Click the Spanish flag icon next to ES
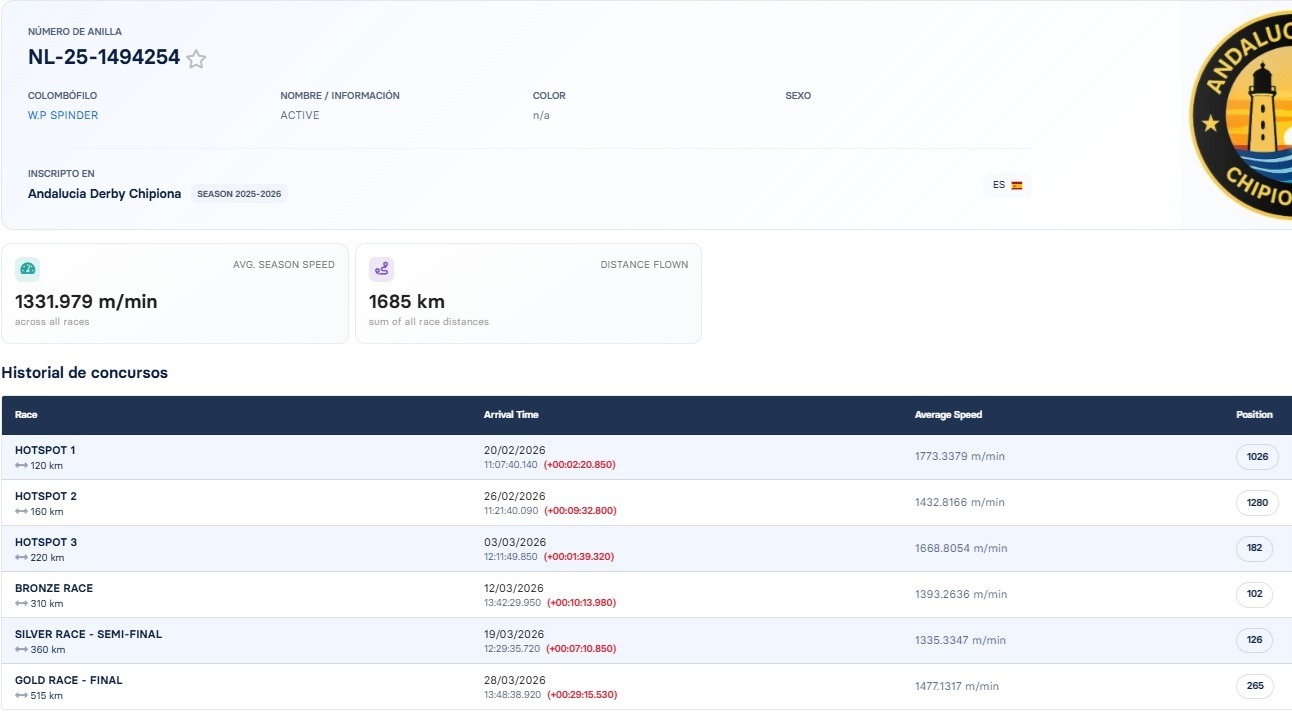 pos(1016,185)
